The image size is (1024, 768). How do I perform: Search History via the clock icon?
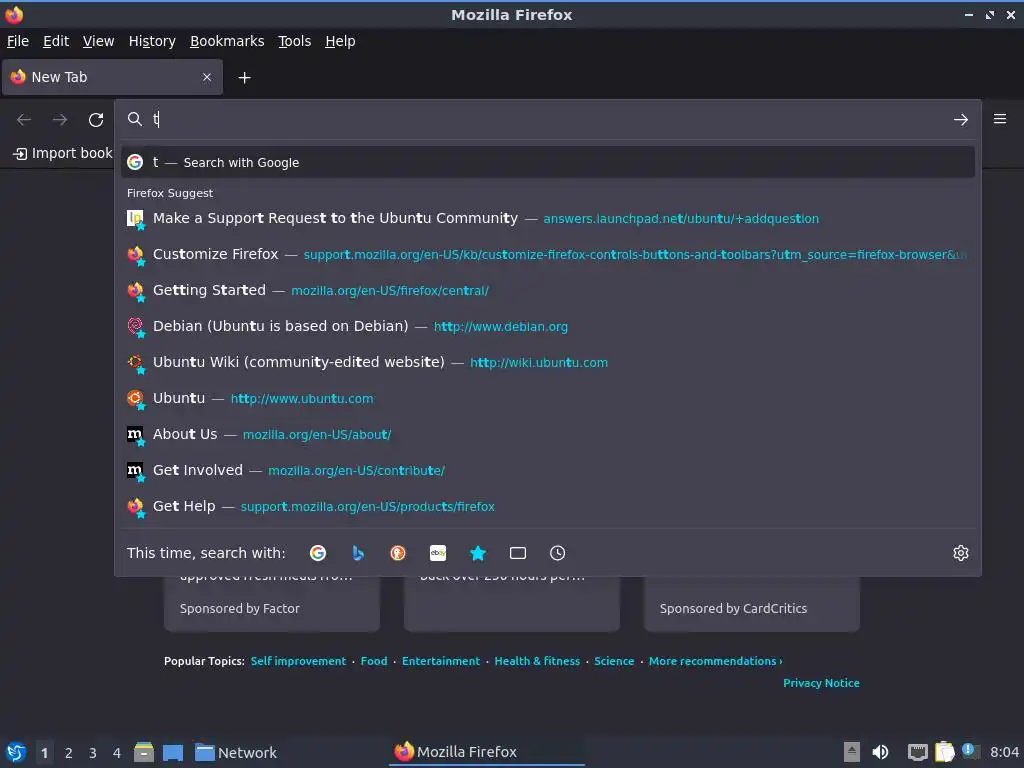(x=558, y=553)
